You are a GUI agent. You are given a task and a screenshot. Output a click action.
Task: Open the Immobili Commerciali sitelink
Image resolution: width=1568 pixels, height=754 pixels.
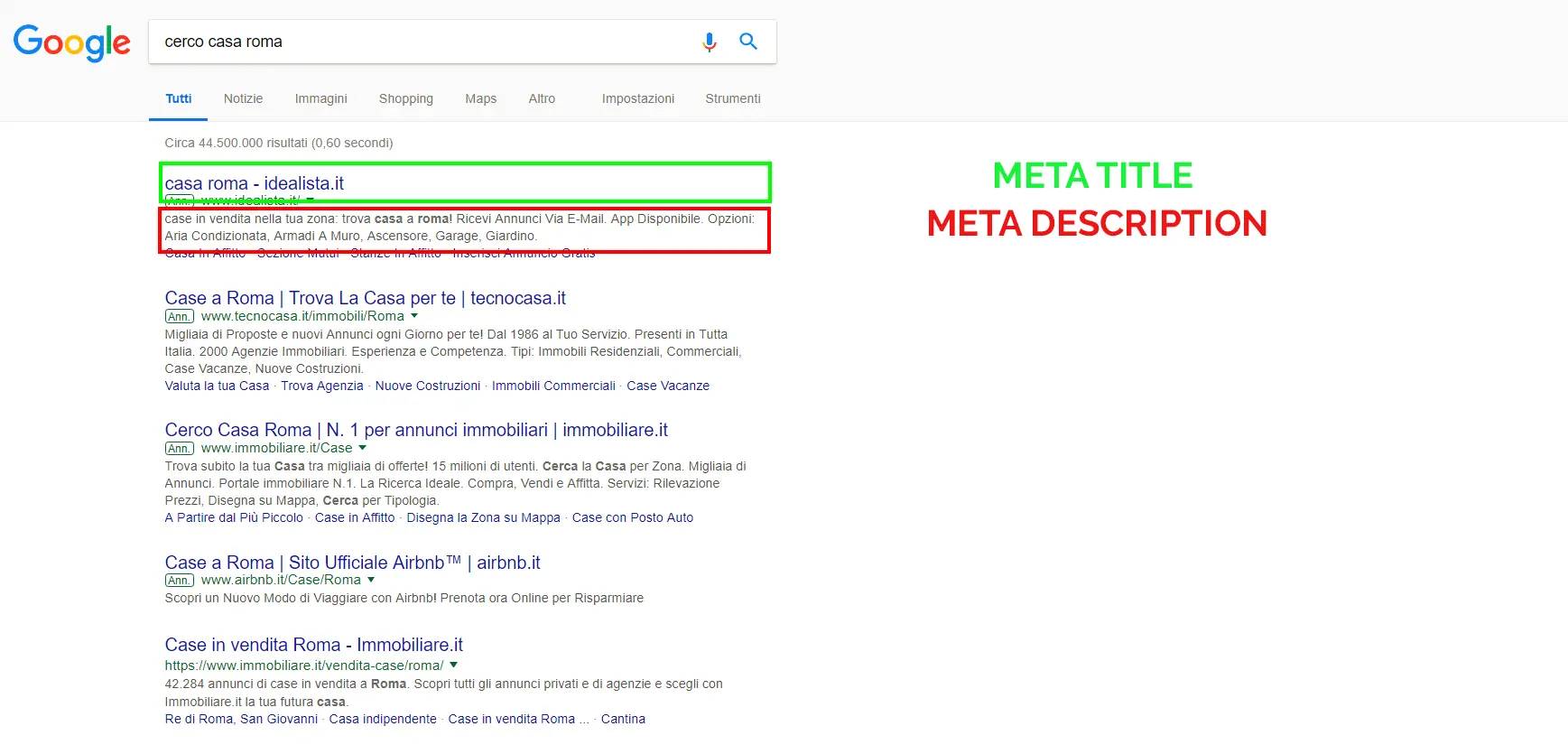point(553,386)
